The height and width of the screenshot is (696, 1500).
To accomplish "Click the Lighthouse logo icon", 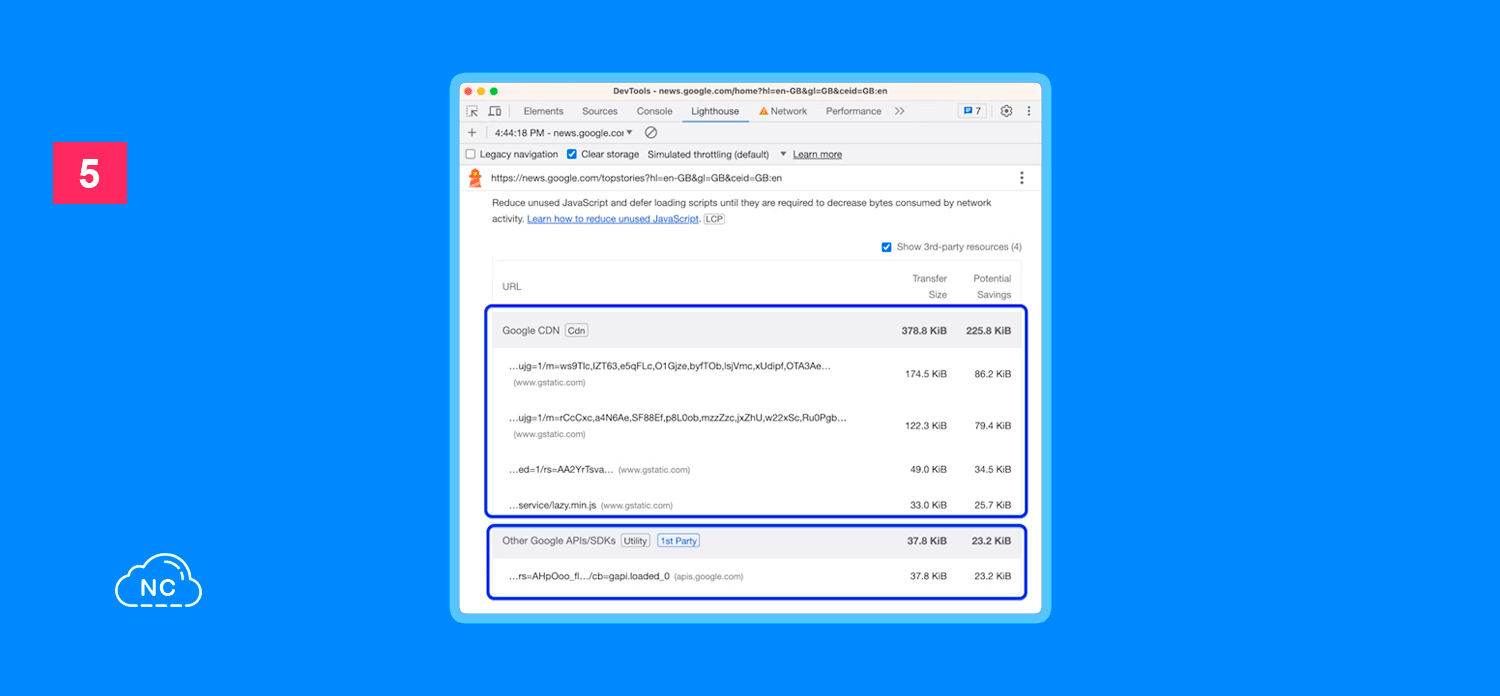I will (x=475, y=178).
